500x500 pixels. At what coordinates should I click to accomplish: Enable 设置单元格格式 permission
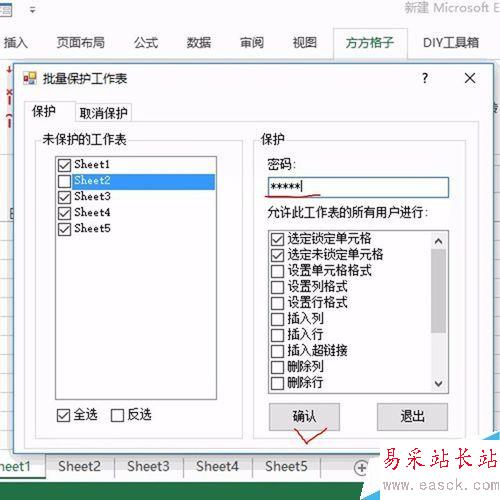(x=277, y=271)
